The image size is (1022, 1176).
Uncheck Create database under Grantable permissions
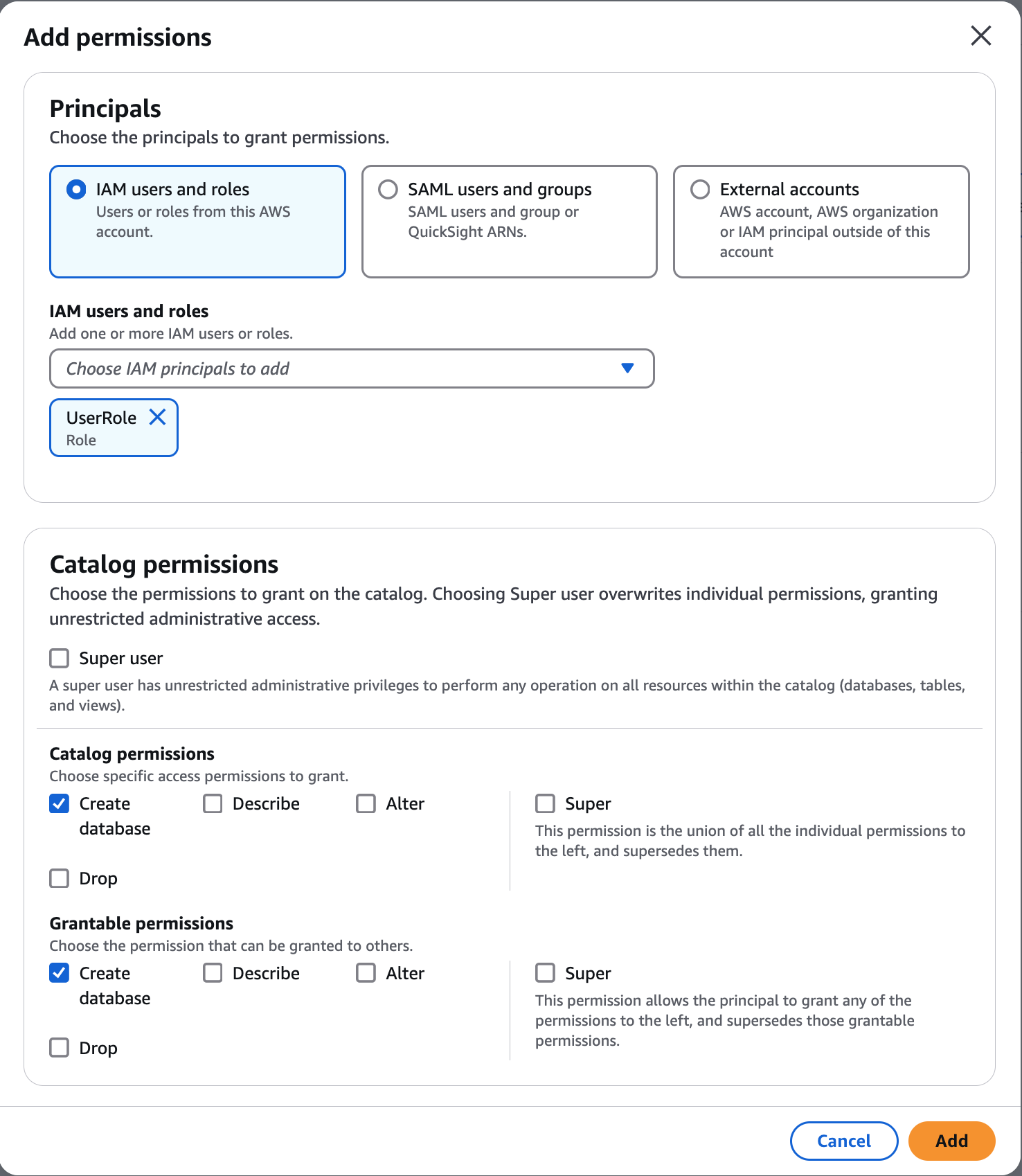[59, 973]
